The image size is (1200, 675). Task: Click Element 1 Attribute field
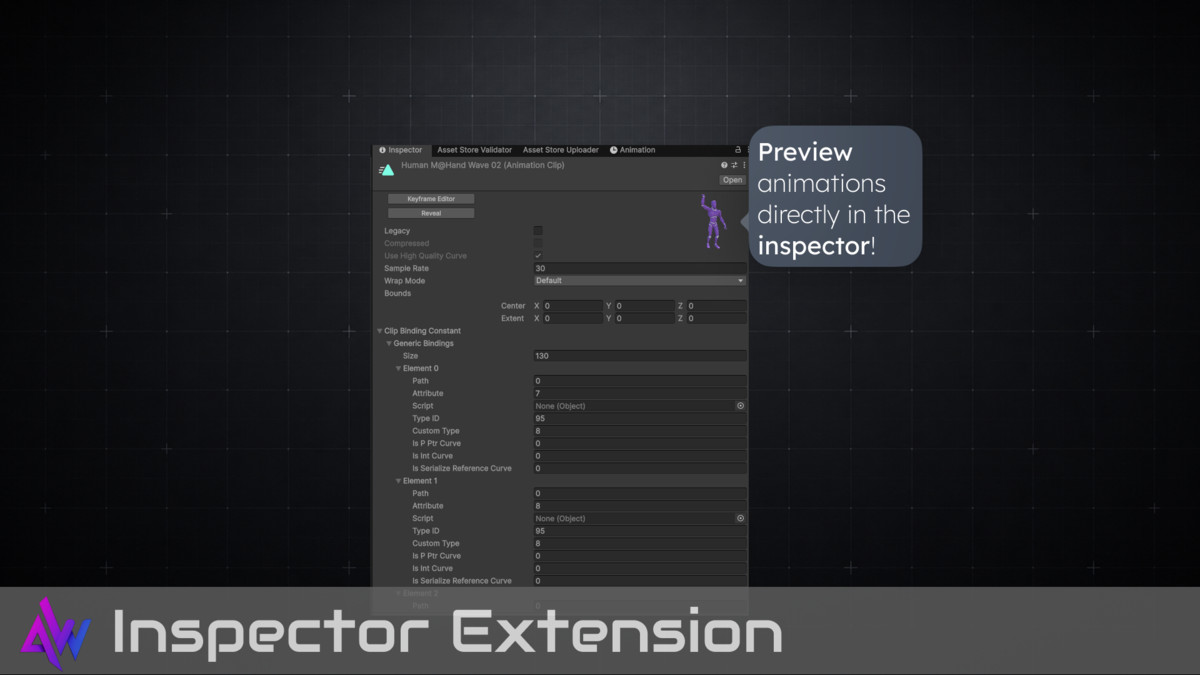640,506
